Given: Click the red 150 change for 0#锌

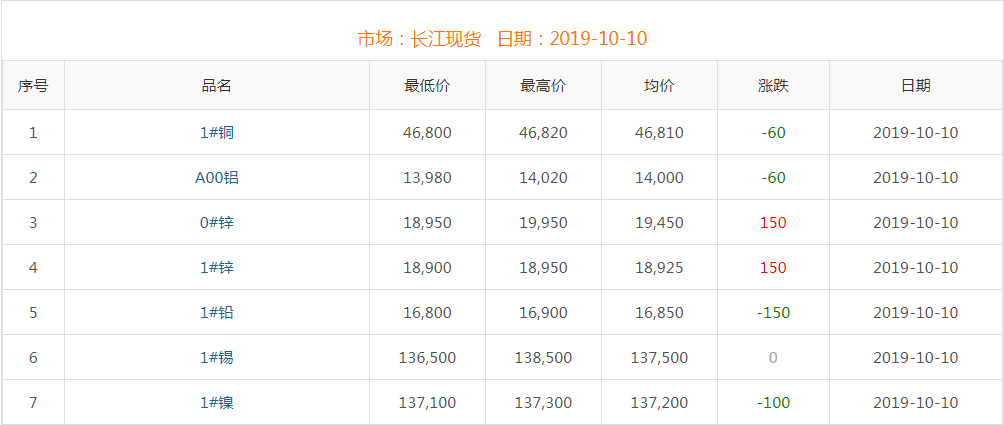Looking at the screenshot, I should coord(773,223).
